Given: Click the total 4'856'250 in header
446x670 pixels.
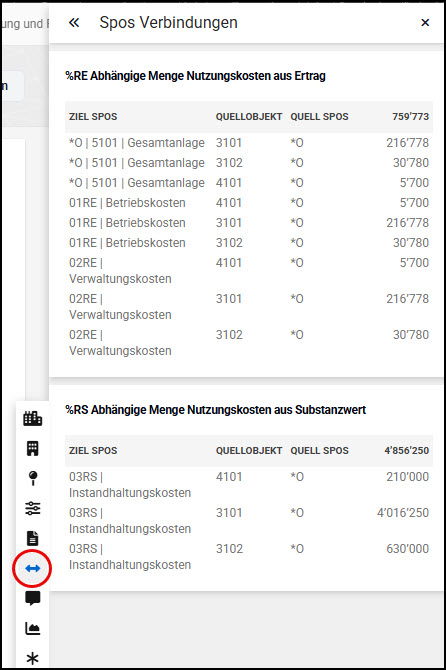Looking at the screenshot, I should 407,451.
